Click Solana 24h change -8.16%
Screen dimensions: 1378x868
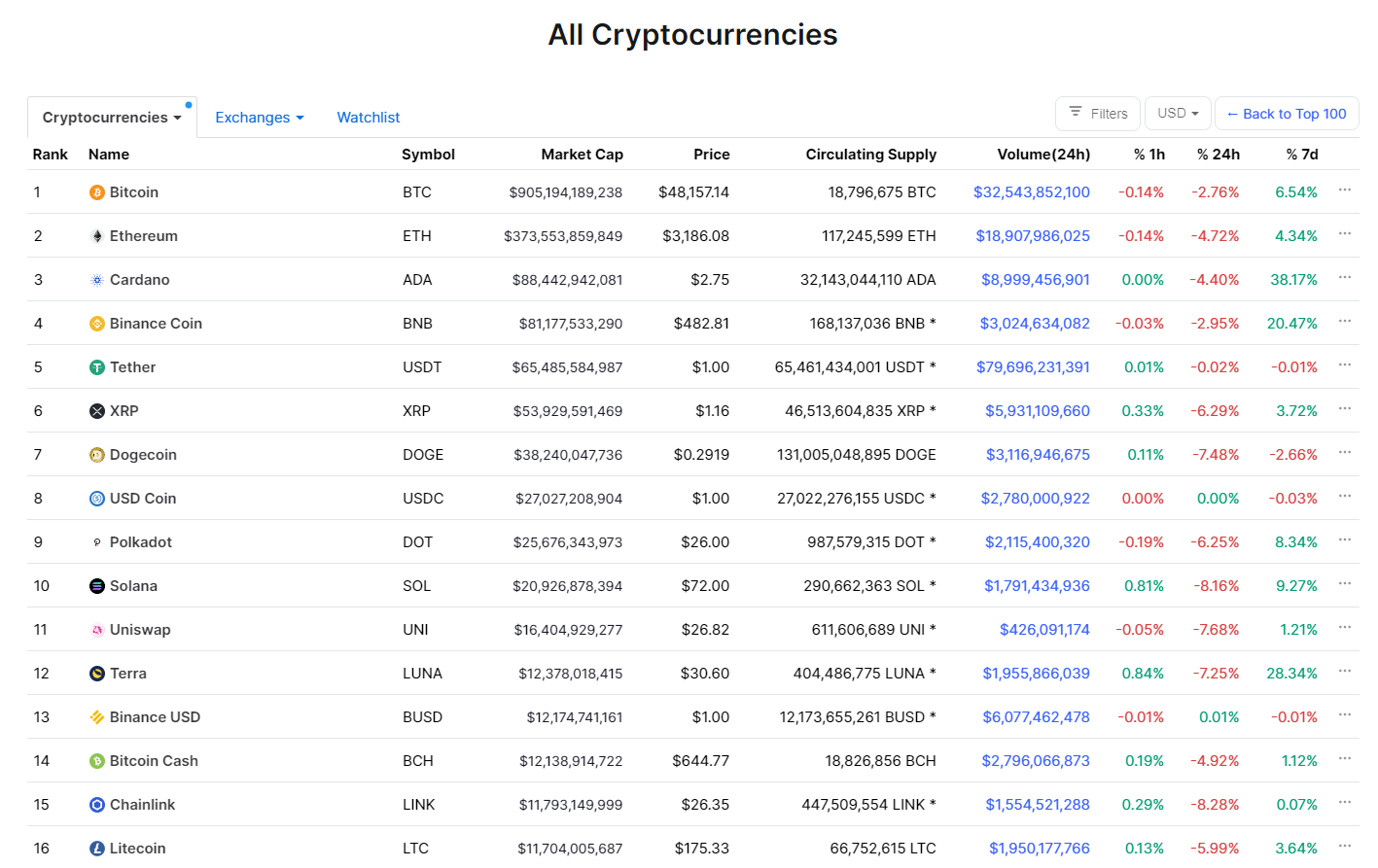coord(1216,586)
